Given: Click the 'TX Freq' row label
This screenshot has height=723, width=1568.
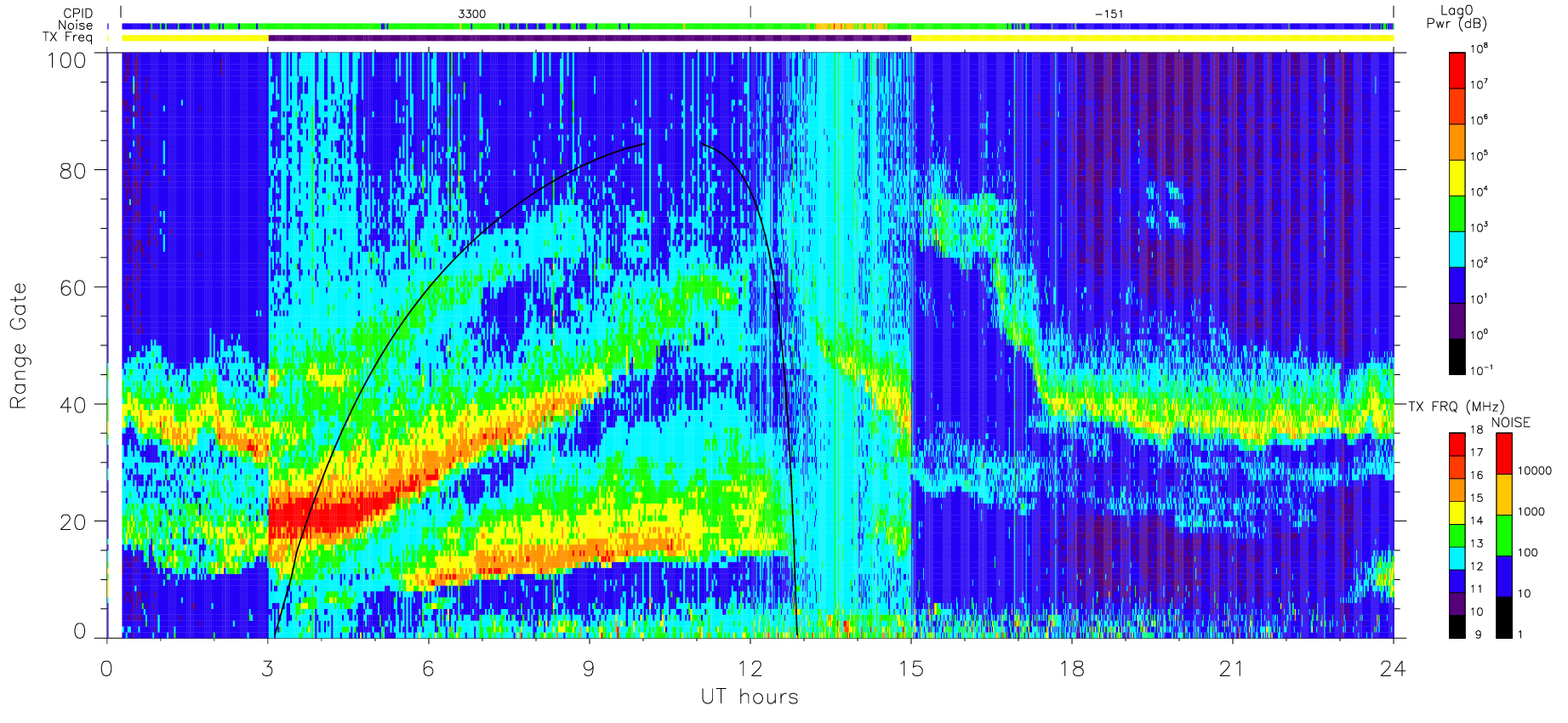Looking at the screenshot, I should pyautogui.click(x=67, y=37).
